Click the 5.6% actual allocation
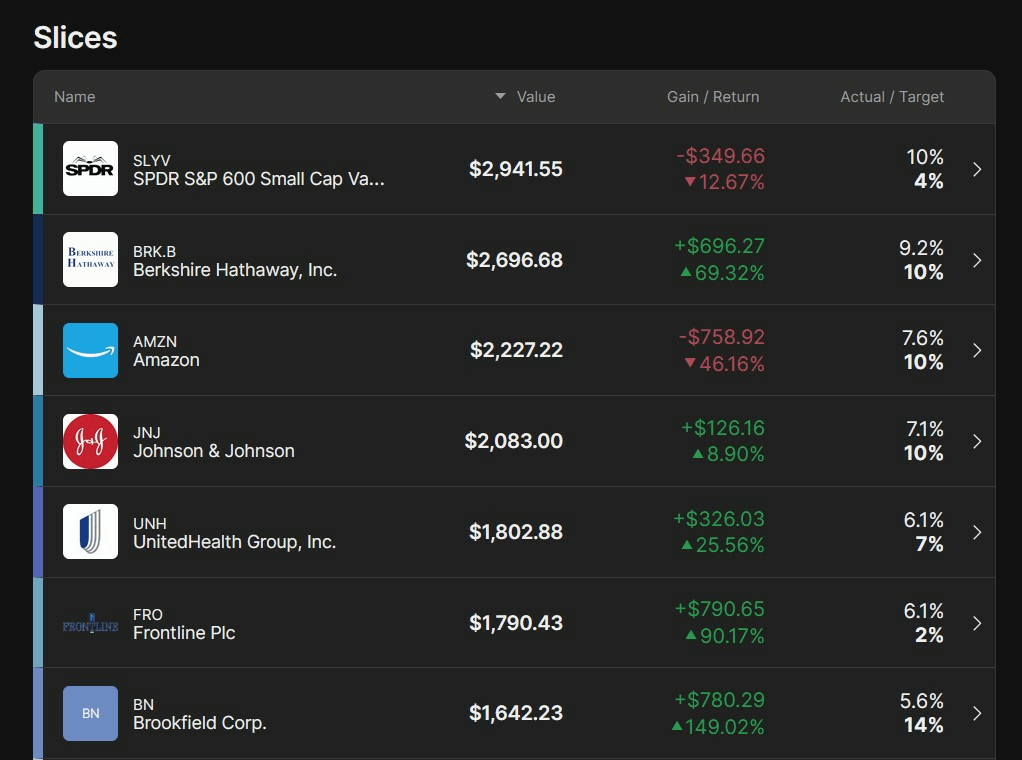Screen dimensions: 1022x760 click(x=922, y=701)
